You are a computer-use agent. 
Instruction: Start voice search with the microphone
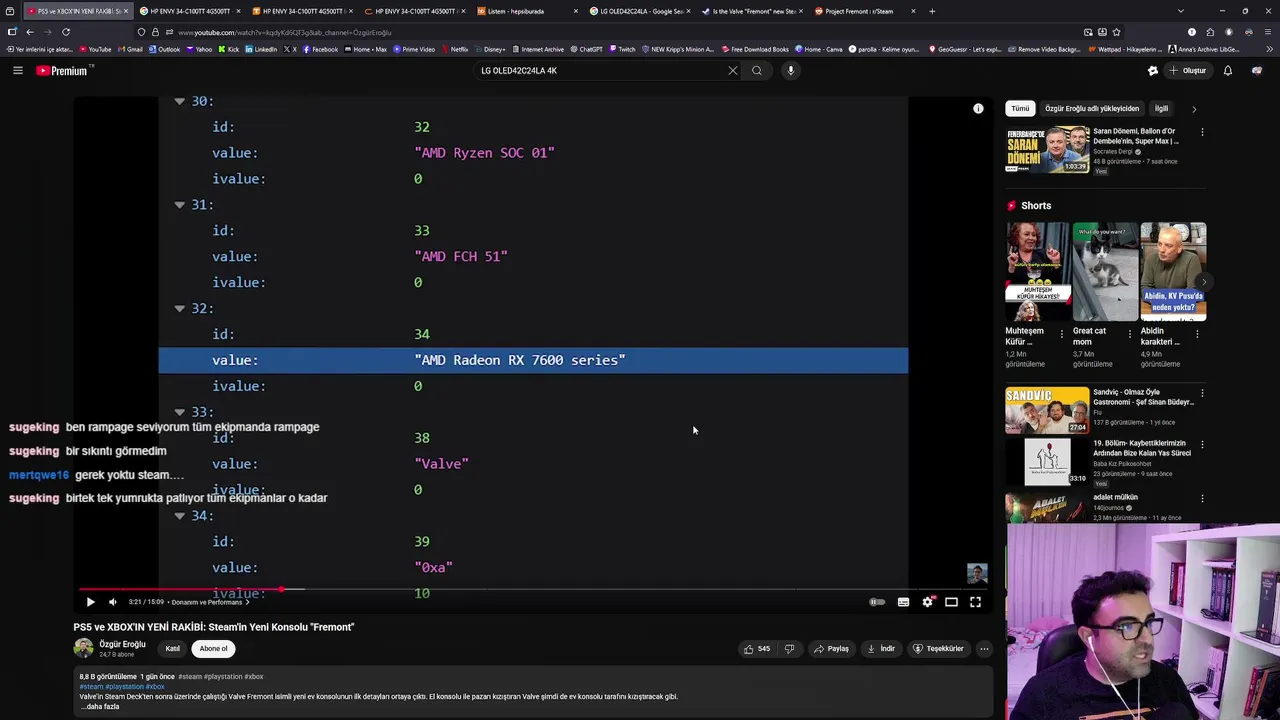(x=790, y=70)
